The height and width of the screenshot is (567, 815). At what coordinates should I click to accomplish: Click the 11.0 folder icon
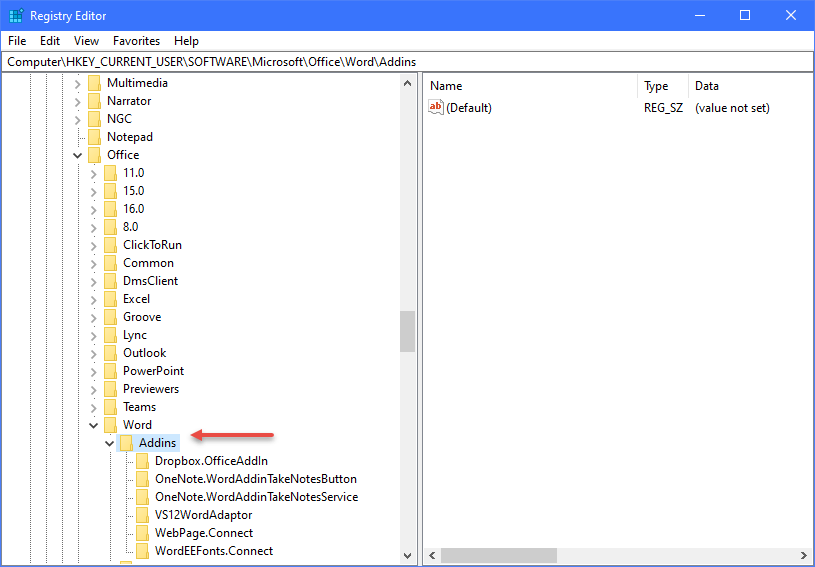point(110,173)
